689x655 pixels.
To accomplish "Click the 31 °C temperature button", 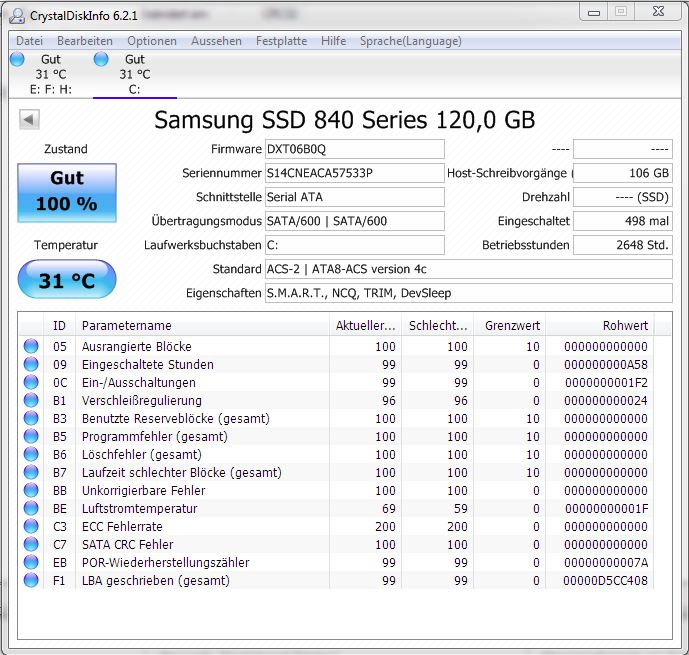I will [x=67, y=279].
